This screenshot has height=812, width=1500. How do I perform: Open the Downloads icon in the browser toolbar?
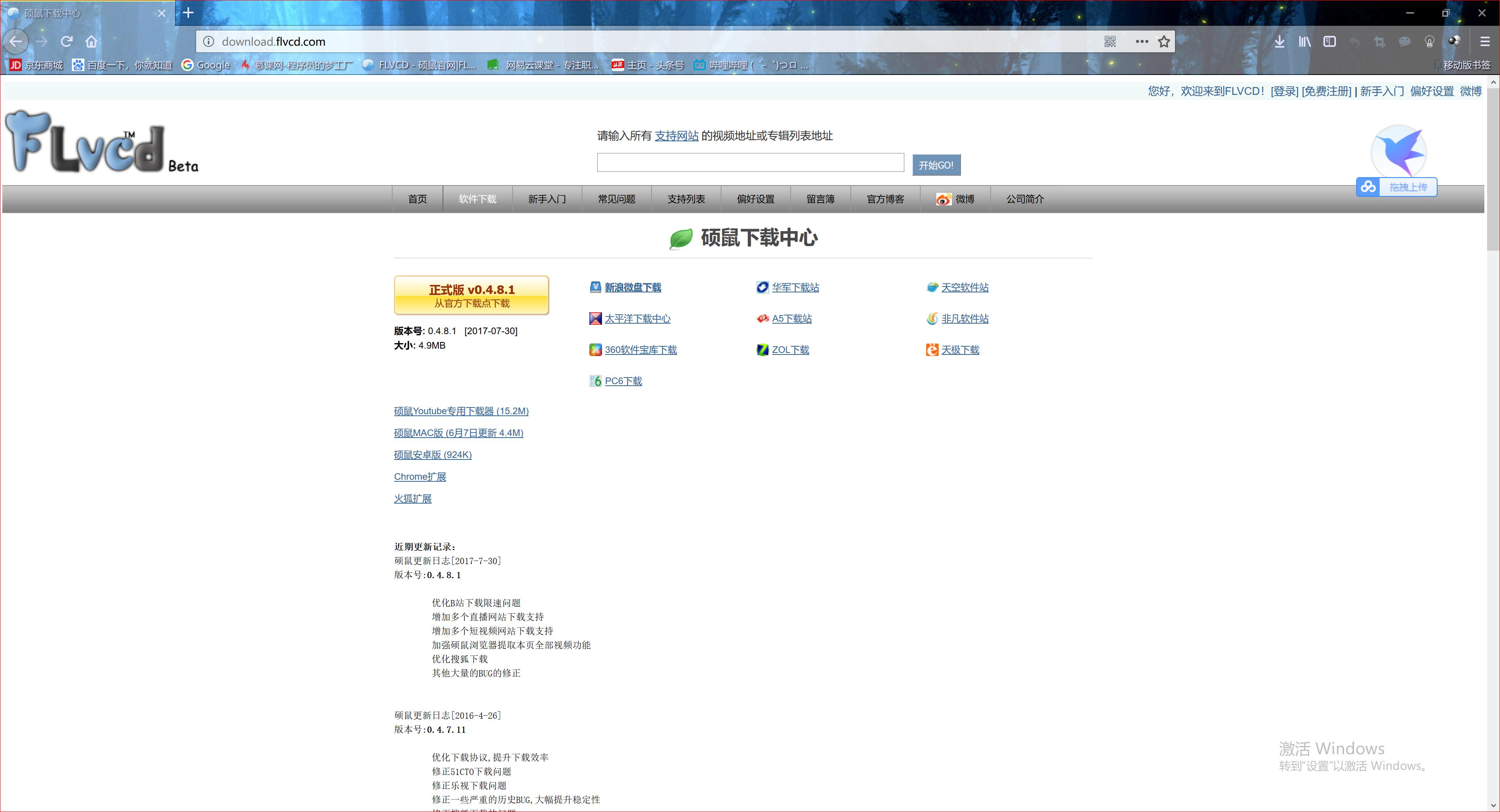coord(1279,41)
